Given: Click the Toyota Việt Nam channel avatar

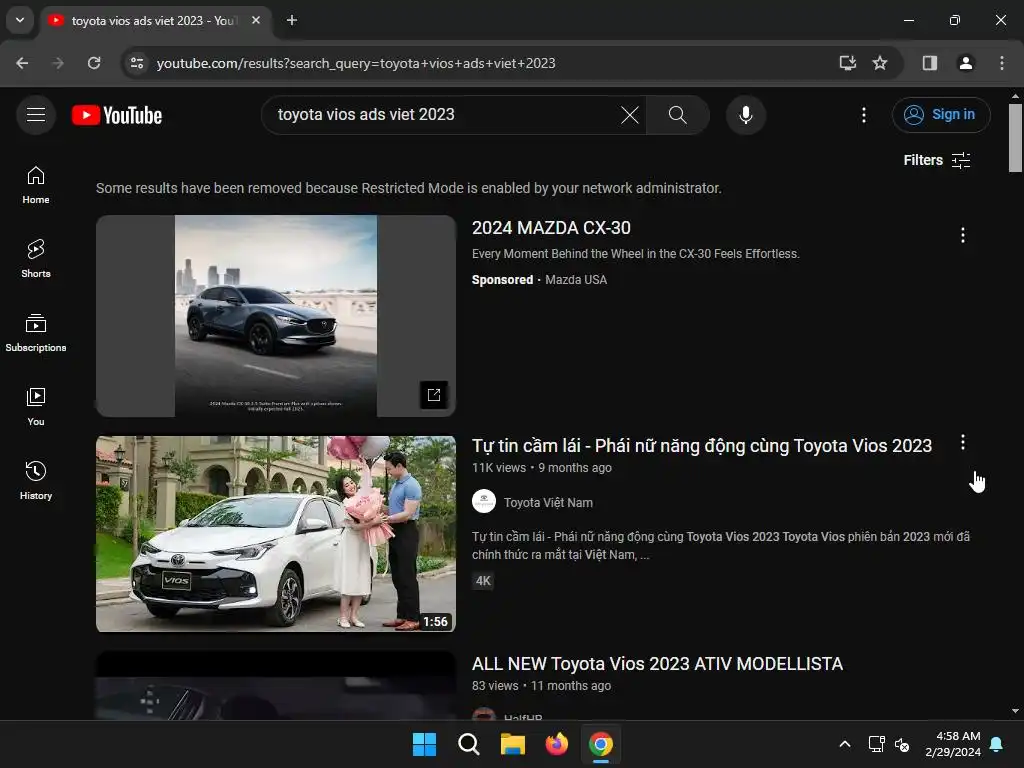Looking at the screenshot, I should [x=484, y=502].
